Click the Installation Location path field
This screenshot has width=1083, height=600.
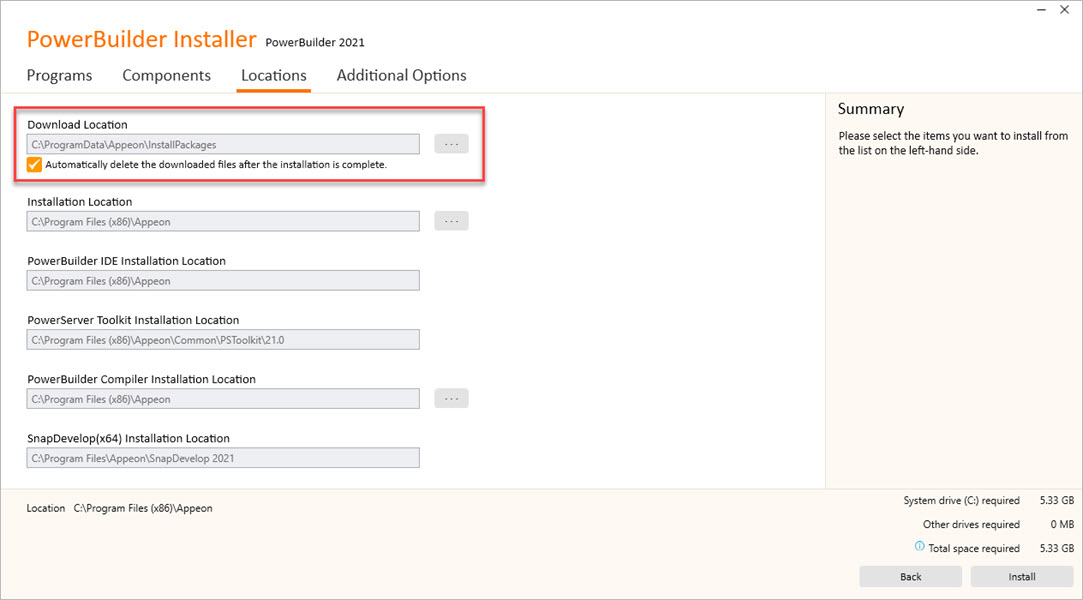(222, 220)
